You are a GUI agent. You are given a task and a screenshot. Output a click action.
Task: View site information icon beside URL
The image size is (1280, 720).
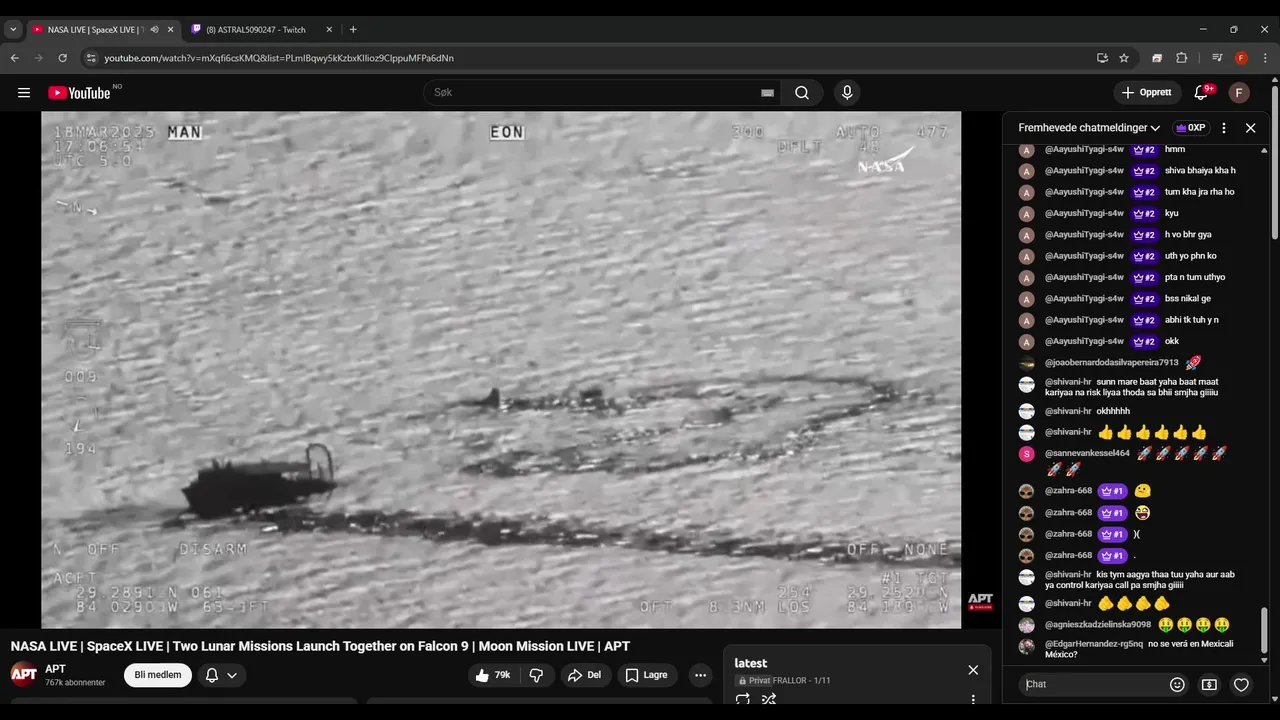(x=91, y=58)
